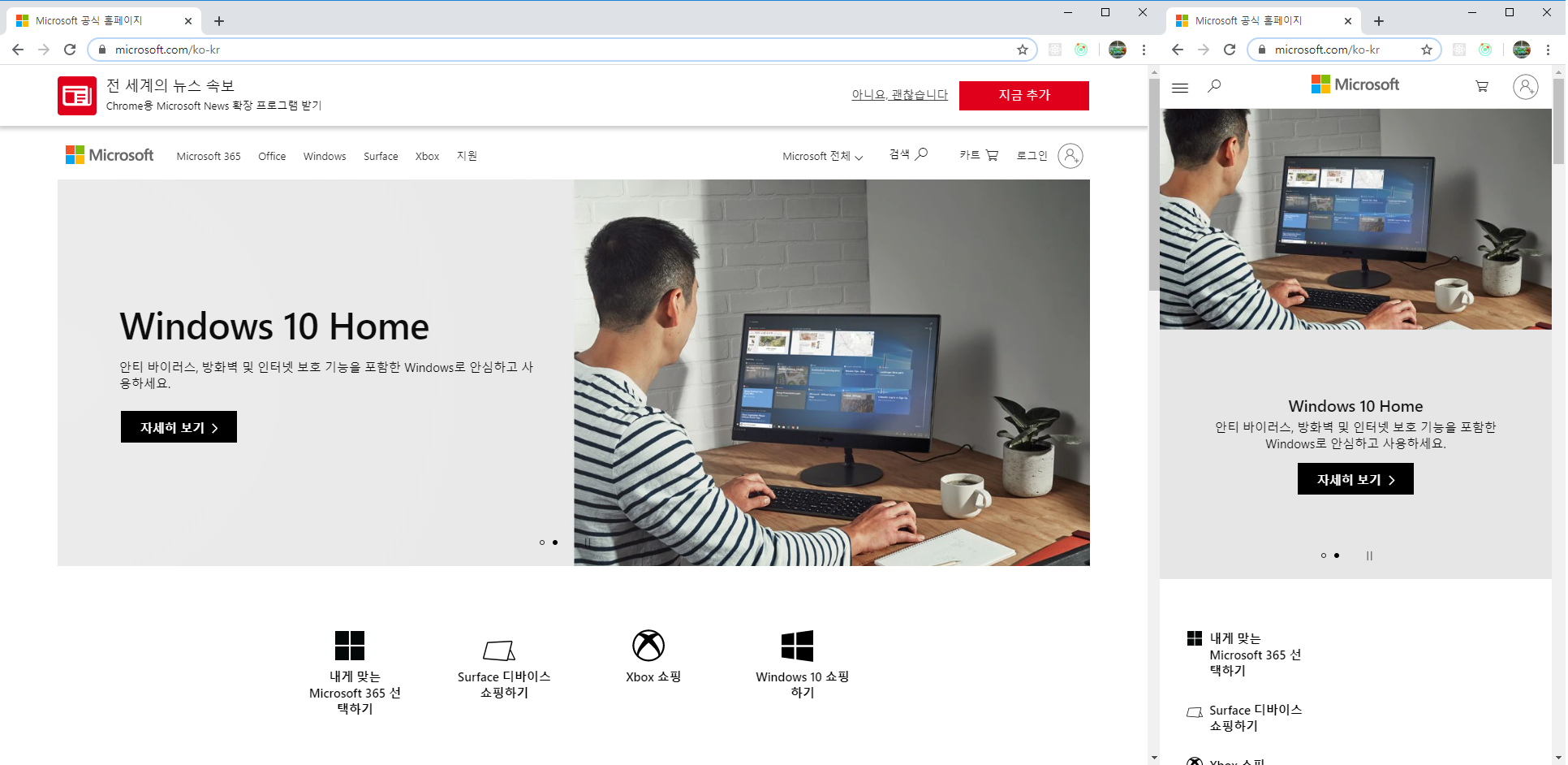1568x765 pixels.
Task: Open Xbox nav item
Action: 427,156
